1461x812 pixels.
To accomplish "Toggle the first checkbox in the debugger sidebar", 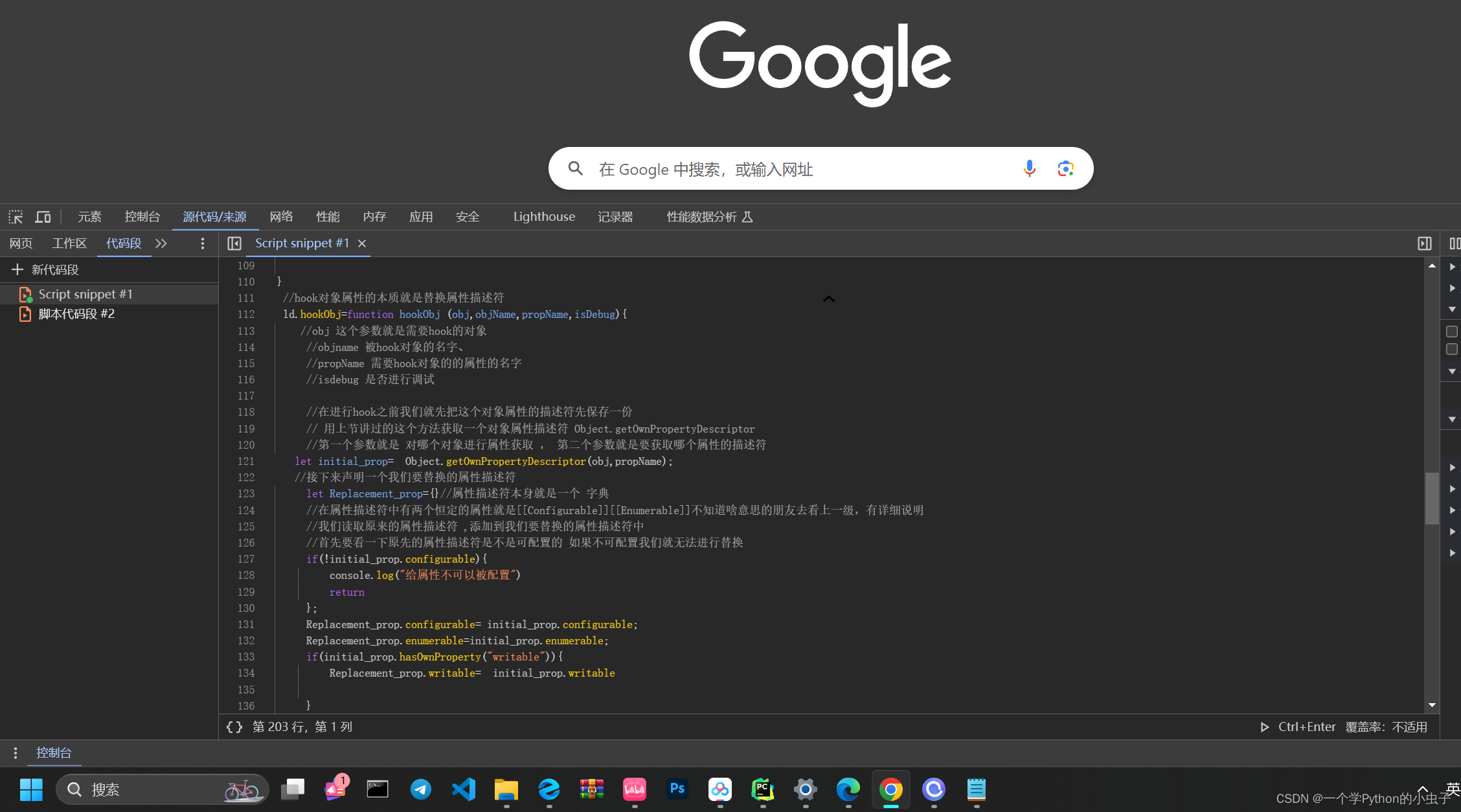I will pyautogui.click(x=1451, y=331).
